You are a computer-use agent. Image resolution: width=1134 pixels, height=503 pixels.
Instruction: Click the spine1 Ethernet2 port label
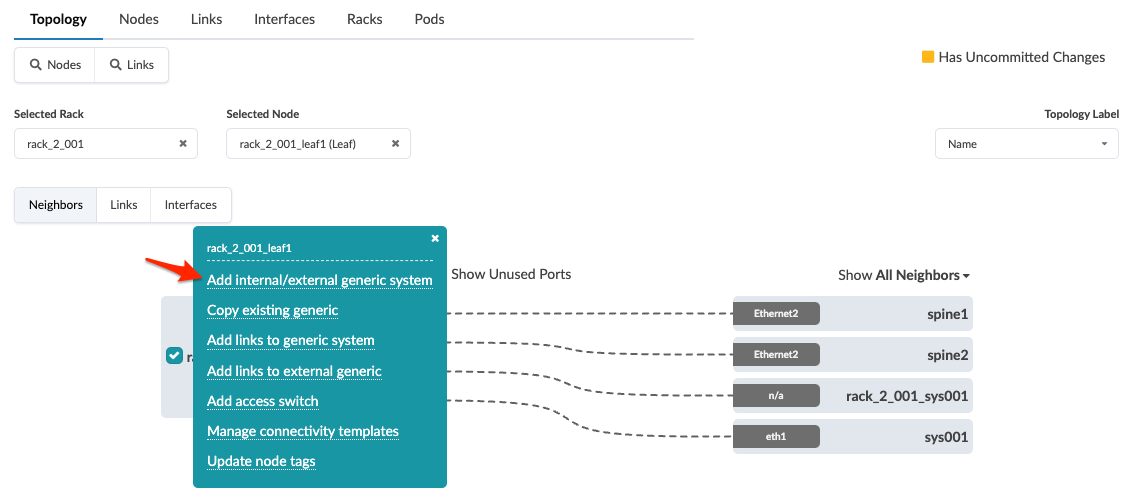click(776, 314)
